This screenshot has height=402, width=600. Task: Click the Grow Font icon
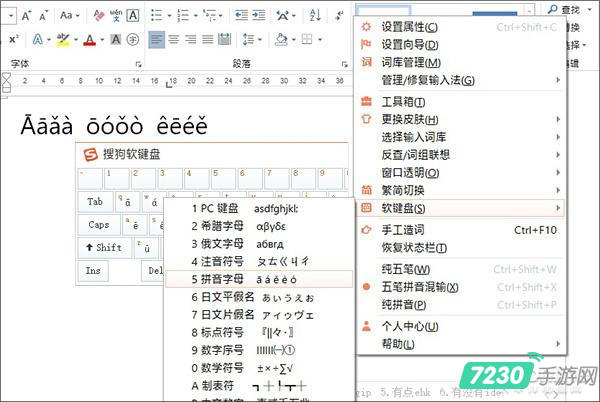coord(26,16)
